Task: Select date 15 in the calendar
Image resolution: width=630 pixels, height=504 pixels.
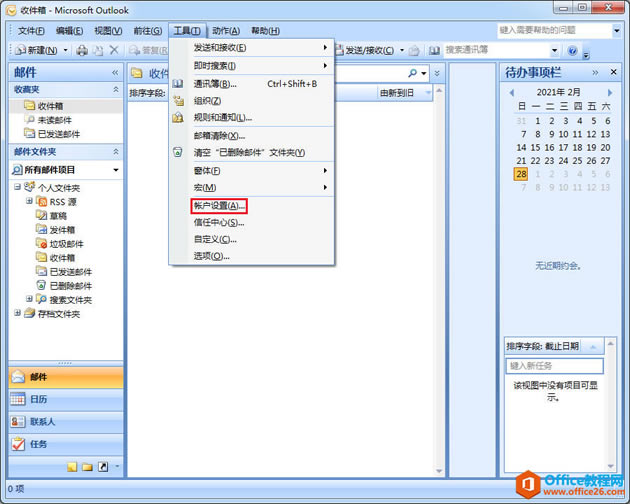Action: pyautogui.click(x=535, y=148)
